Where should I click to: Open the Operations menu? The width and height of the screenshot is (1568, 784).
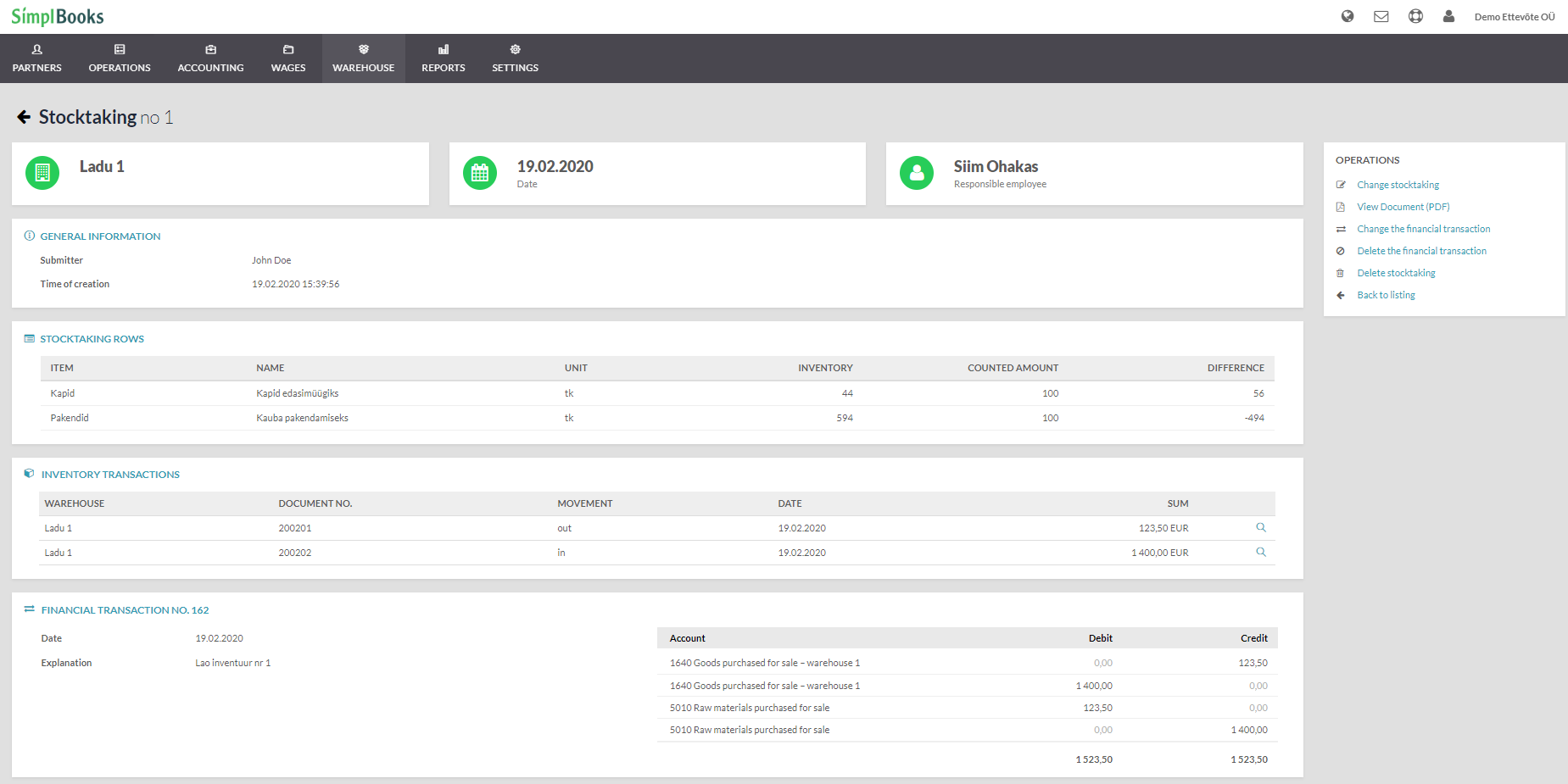click(x=120, y=58)
